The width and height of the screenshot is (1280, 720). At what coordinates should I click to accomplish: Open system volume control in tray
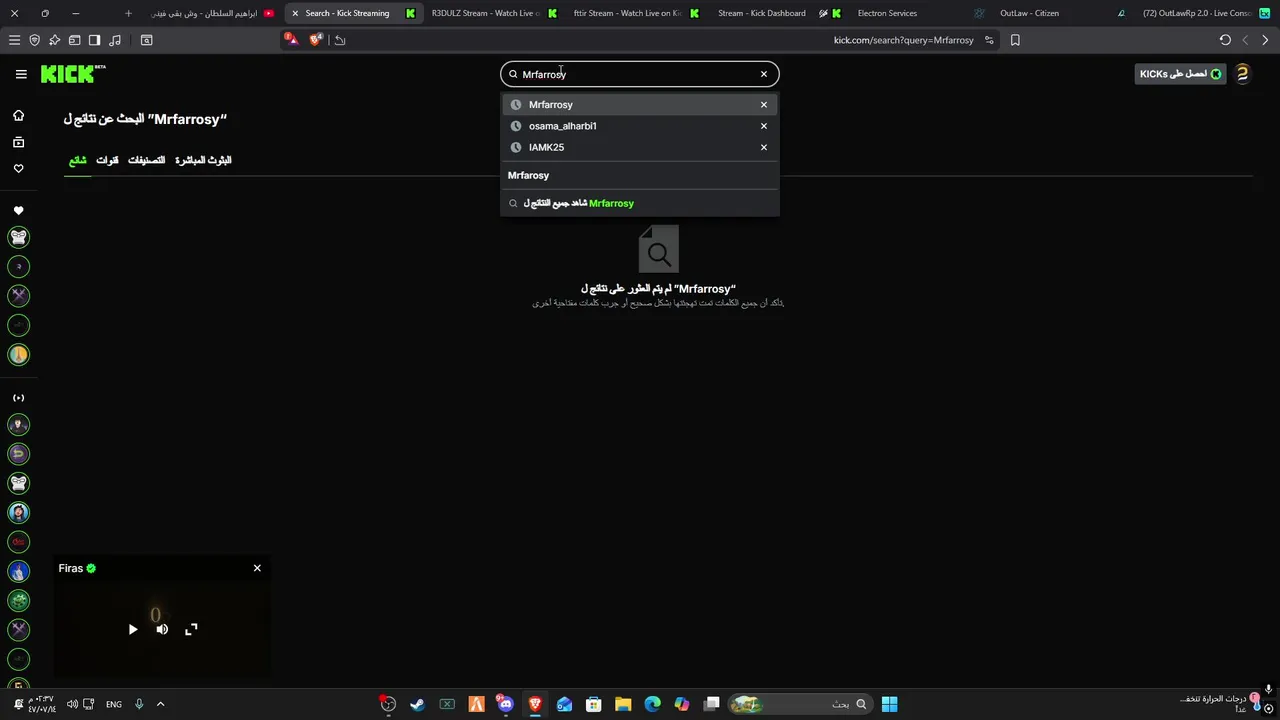pyautogui.click(x=72, y=704)
